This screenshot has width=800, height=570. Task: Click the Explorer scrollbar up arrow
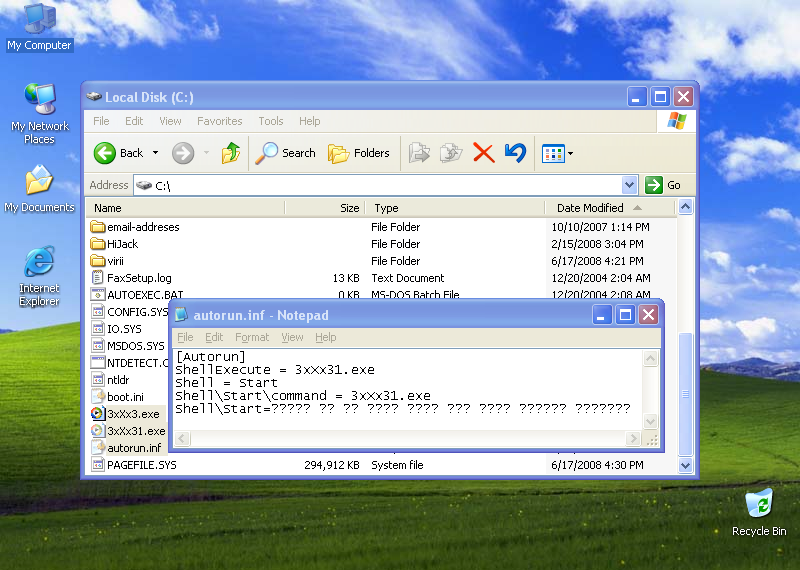[685, 207]
